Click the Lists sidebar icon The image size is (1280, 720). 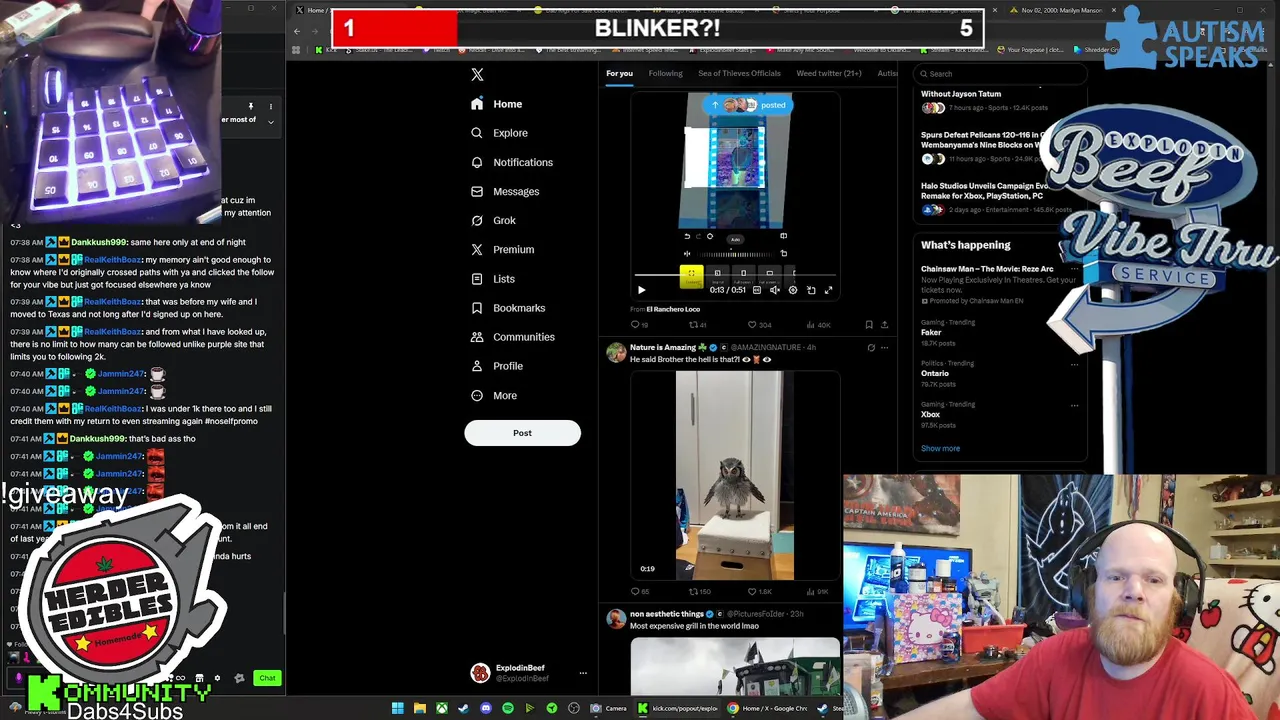click(477, 279)
